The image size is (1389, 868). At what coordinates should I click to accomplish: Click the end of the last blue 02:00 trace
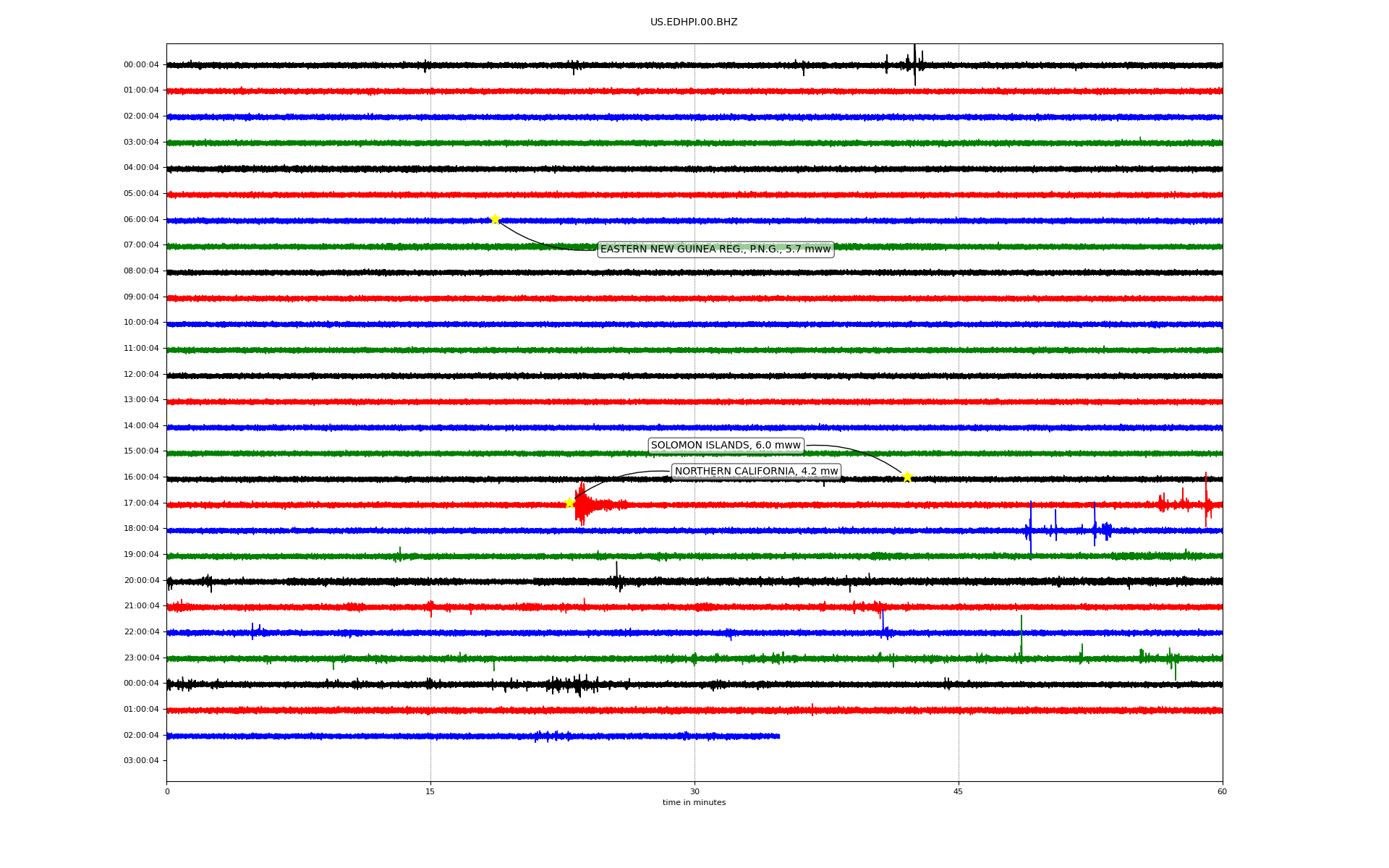click(778, 736)
